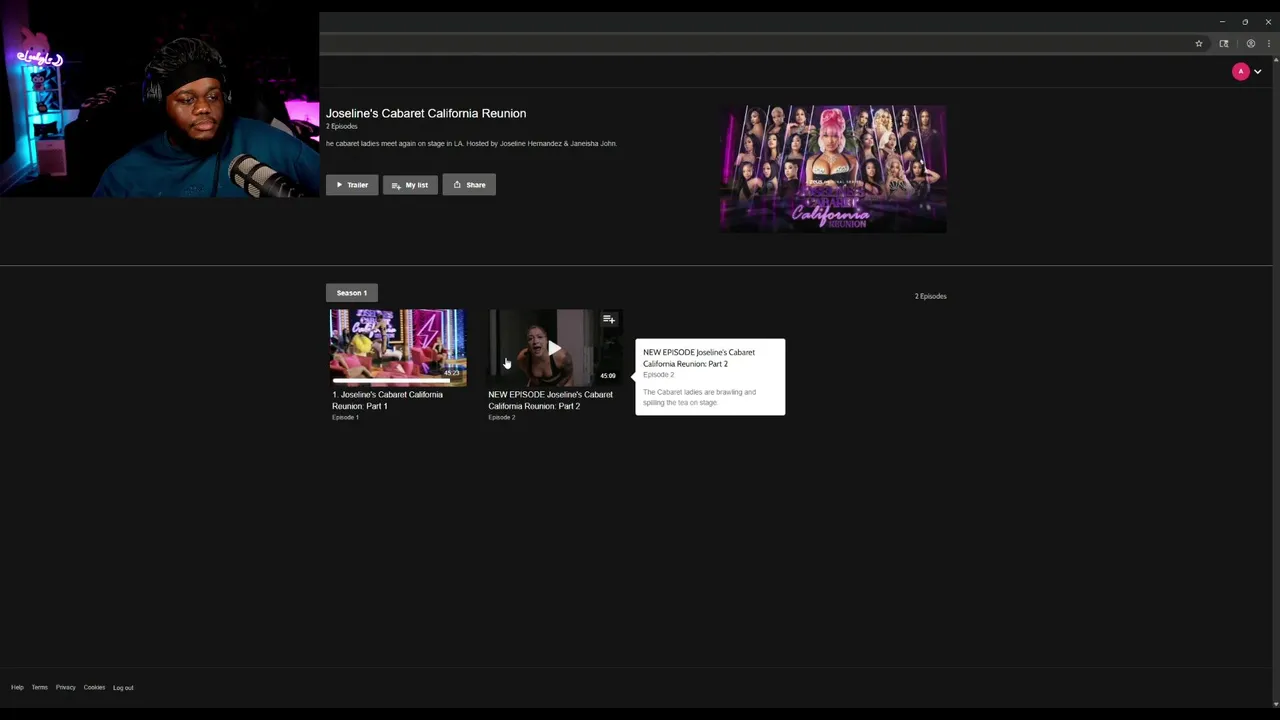Viewport: 1280px width, 720px height.
Task: Open 'NEW EPISODE Joseline's Cabaret' title under thumbnail
Action: pyautogui.click(x=550, y=400)
